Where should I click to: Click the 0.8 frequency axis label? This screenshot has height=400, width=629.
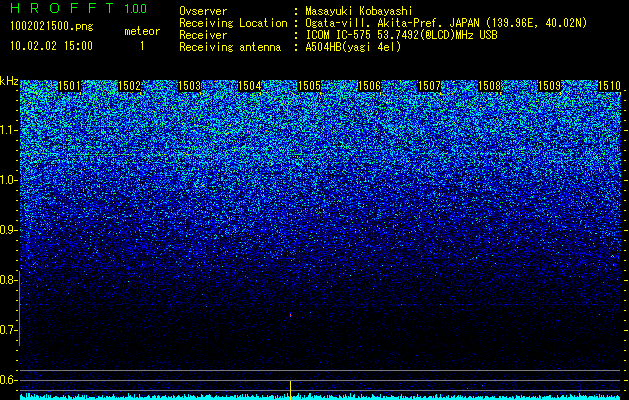(8, 280)
